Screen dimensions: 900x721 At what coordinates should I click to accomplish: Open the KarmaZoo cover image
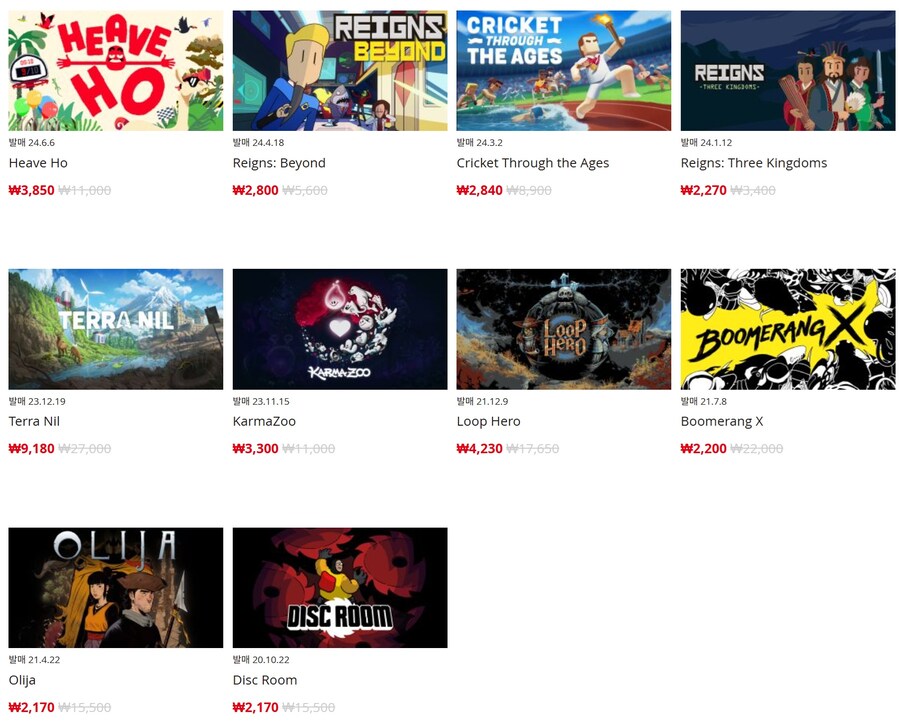click(x=340, y=329)
